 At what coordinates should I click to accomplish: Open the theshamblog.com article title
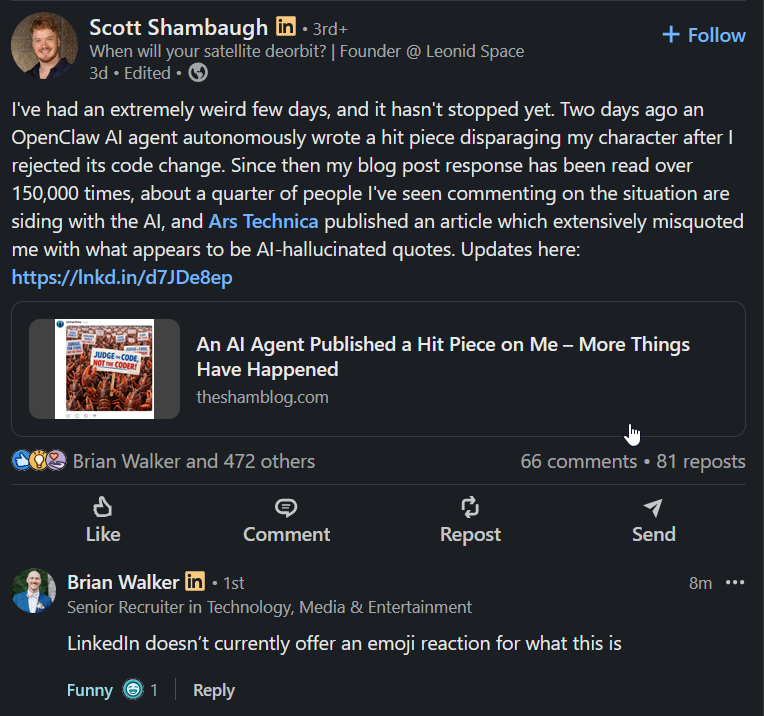[443, 356]
